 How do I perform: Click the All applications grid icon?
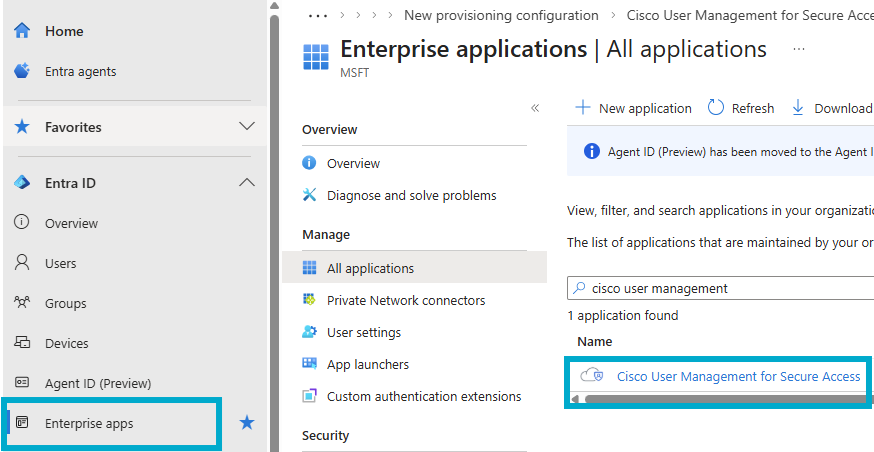click(x=309, y=268)
